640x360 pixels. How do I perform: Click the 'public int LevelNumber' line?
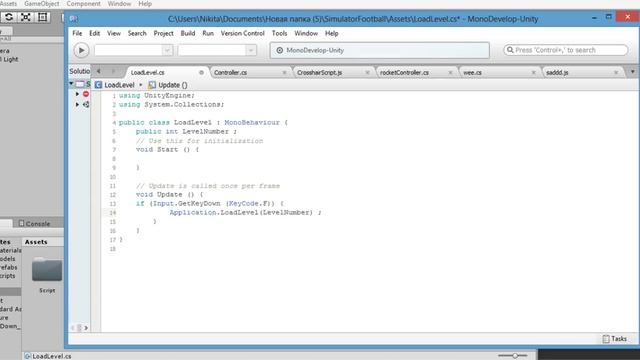[x=186, y=131]
